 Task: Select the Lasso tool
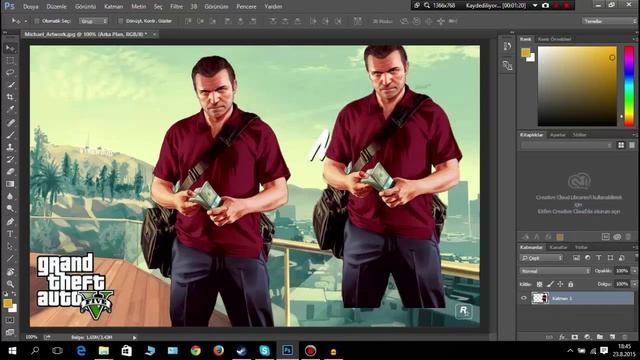click(x=10, y=73)
